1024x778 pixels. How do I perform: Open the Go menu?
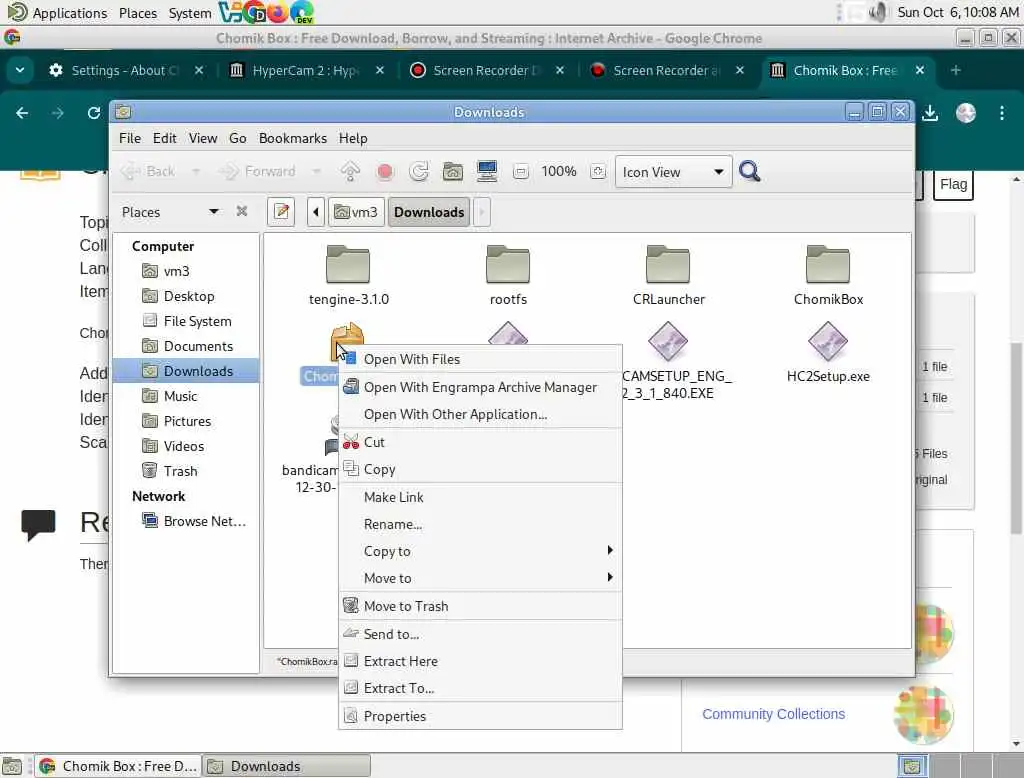click(238, 138)
